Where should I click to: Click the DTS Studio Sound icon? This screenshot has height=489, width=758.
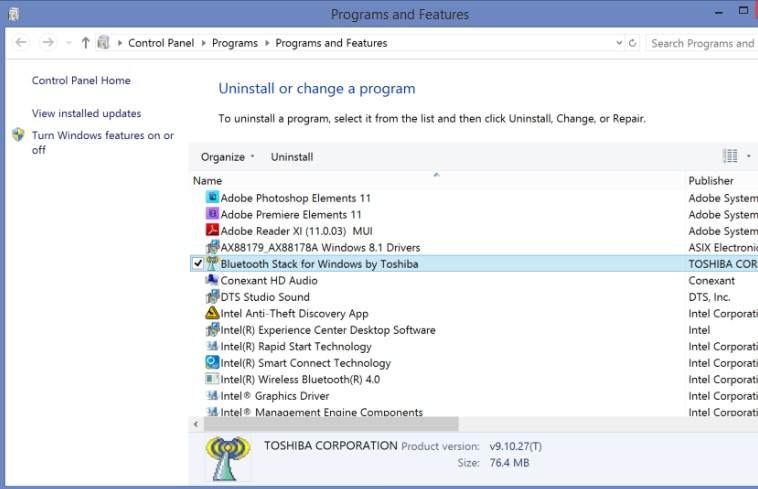(212, 297)
